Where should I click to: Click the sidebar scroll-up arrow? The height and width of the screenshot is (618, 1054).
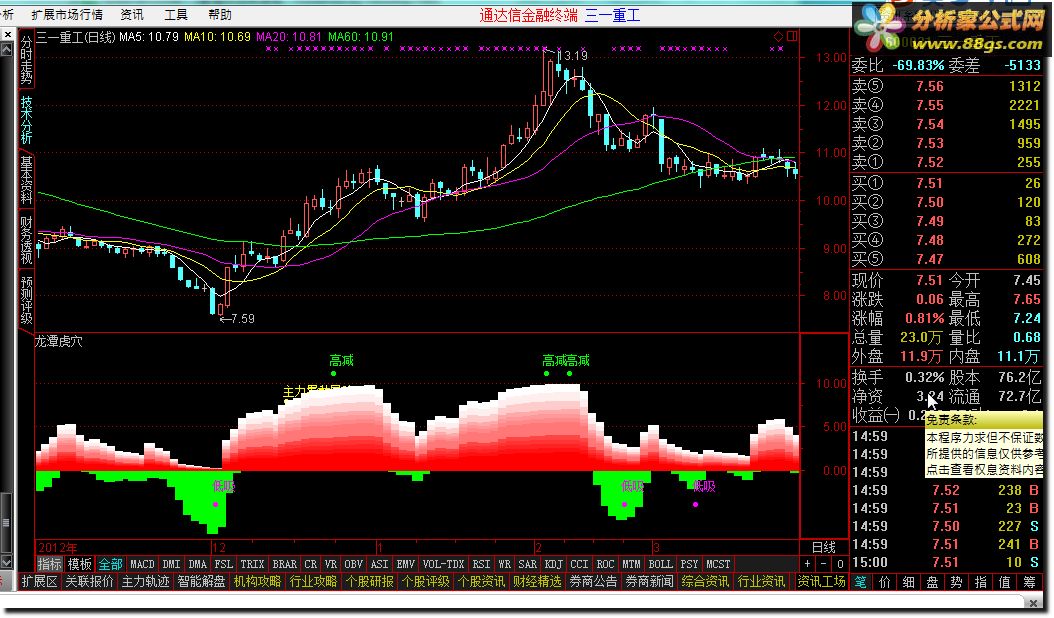[x=7, y=50]
